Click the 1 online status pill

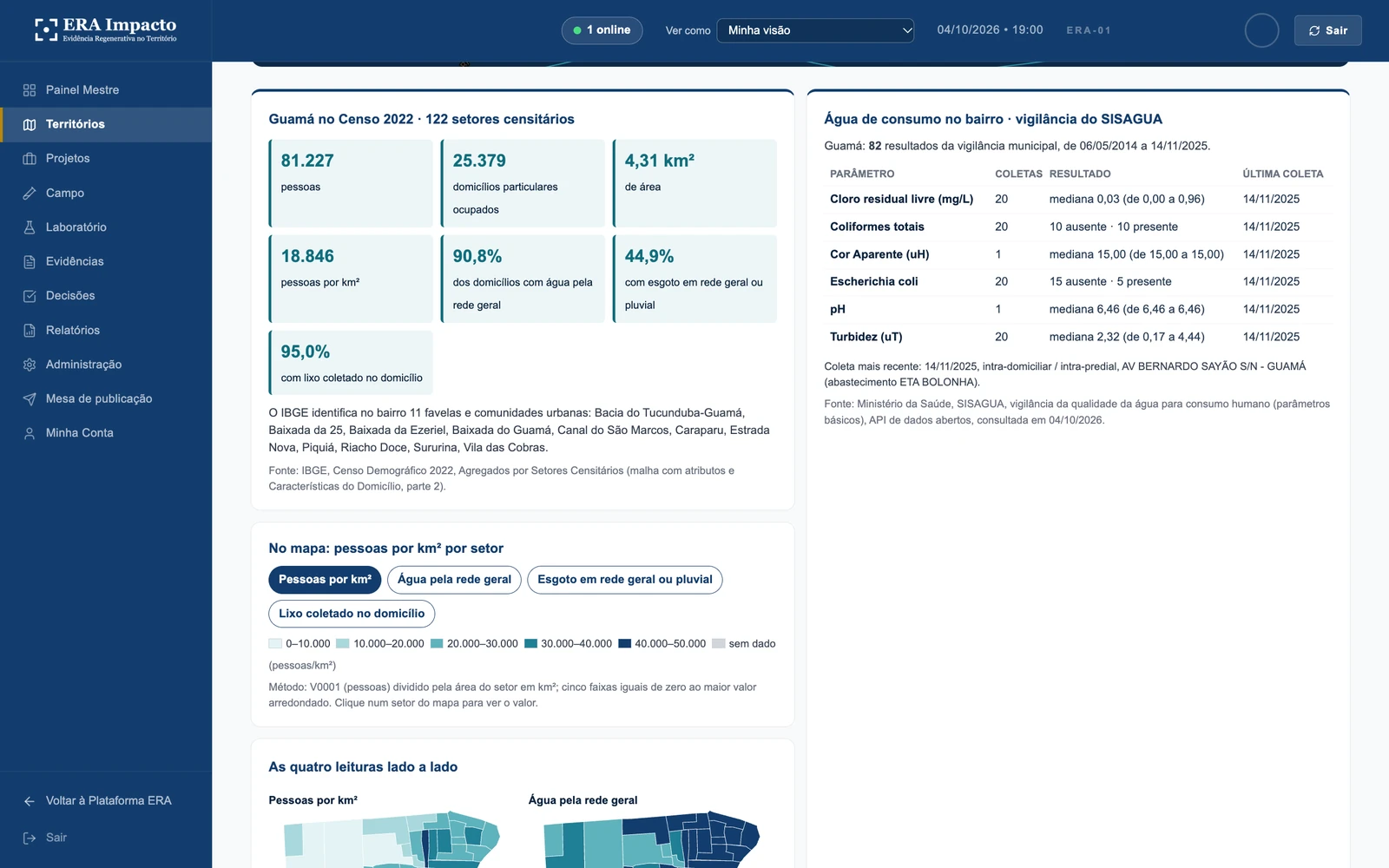(602, 30)
